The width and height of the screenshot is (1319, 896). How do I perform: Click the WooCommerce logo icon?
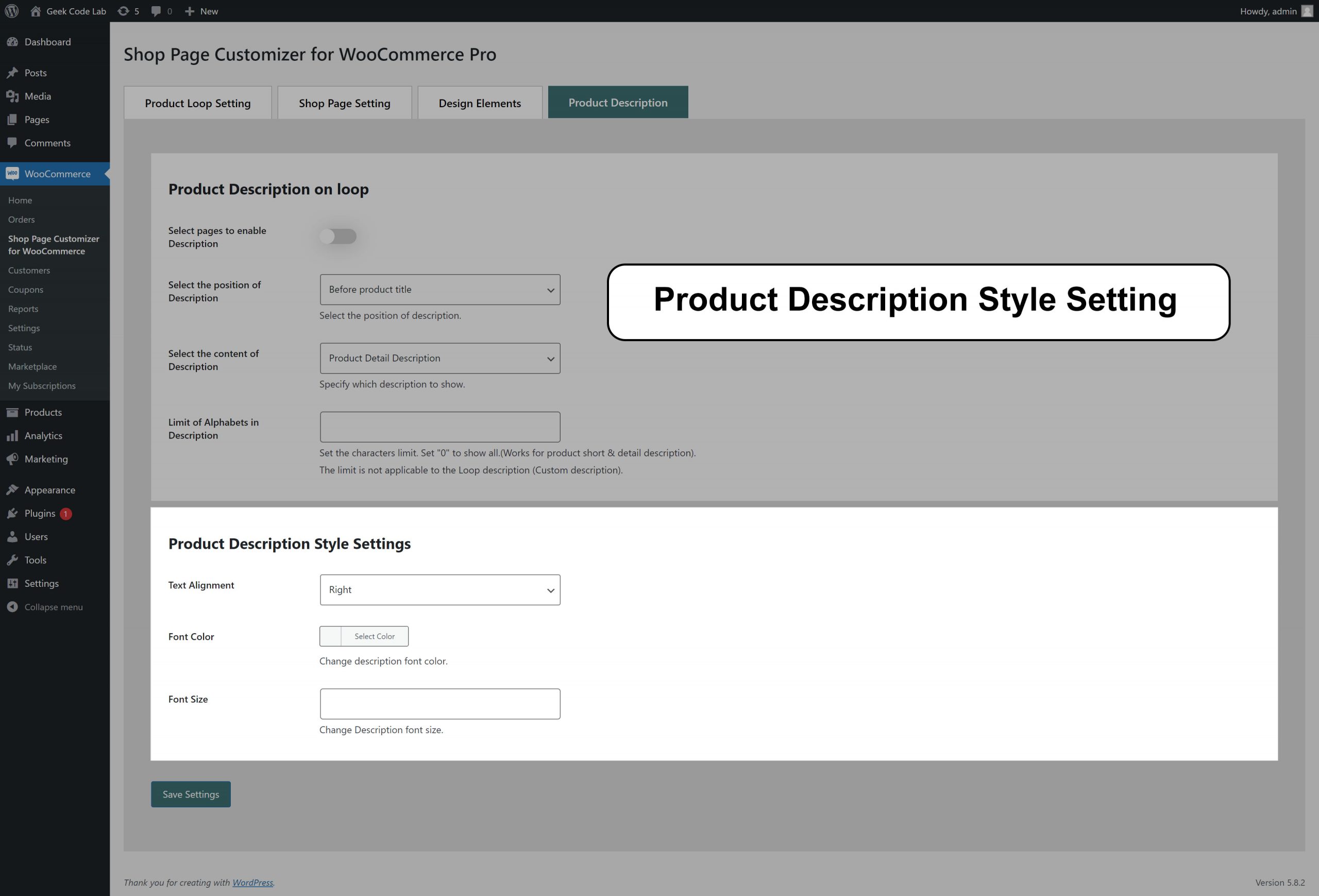pos(12,174)
